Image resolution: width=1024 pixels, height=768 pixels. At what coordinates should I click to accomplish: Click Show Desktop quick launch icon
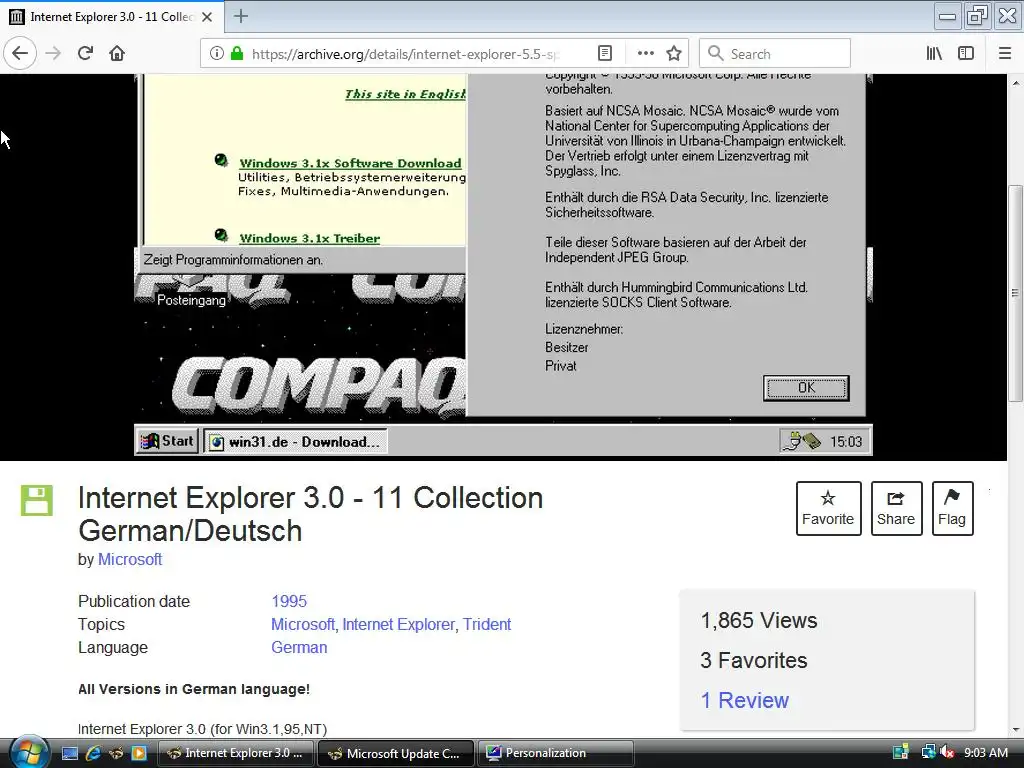(70, 753)
